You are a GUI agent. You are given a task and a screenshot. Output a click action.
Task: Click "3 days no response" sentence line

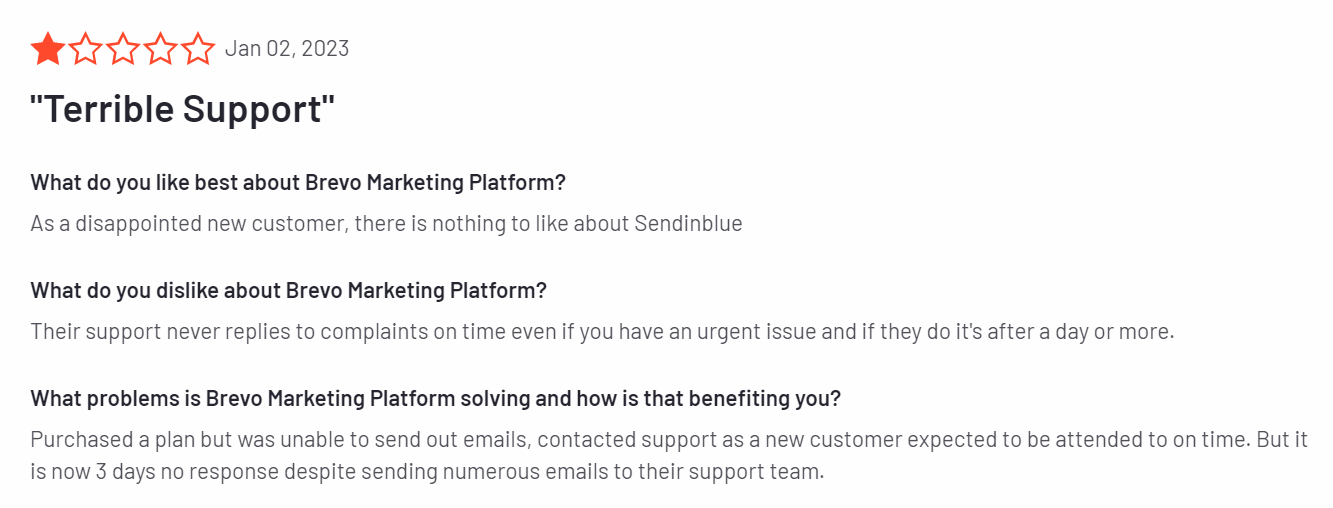coord(427,471)
